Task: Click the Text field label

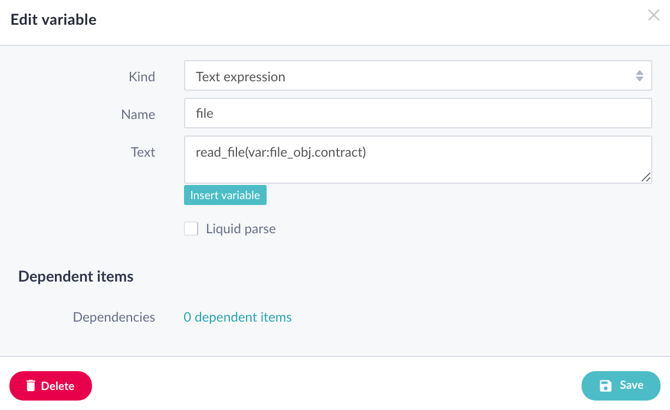Action: coord(143,152)
